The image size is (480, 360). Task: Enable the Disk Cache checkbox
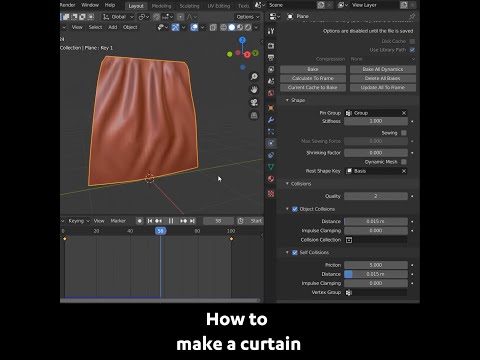(412, 41)
